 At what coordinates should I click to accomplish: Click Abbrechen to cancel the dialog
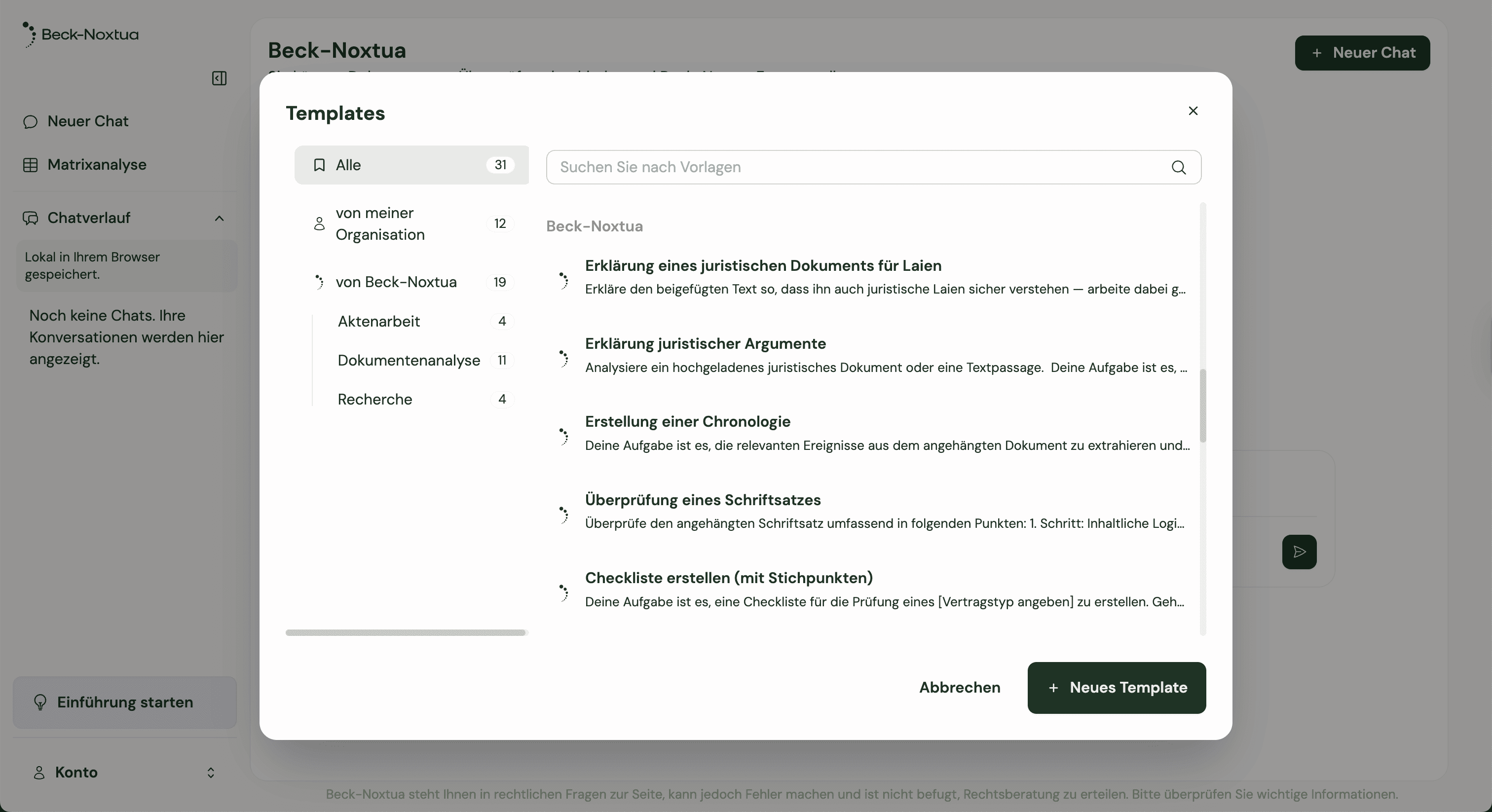959,688
